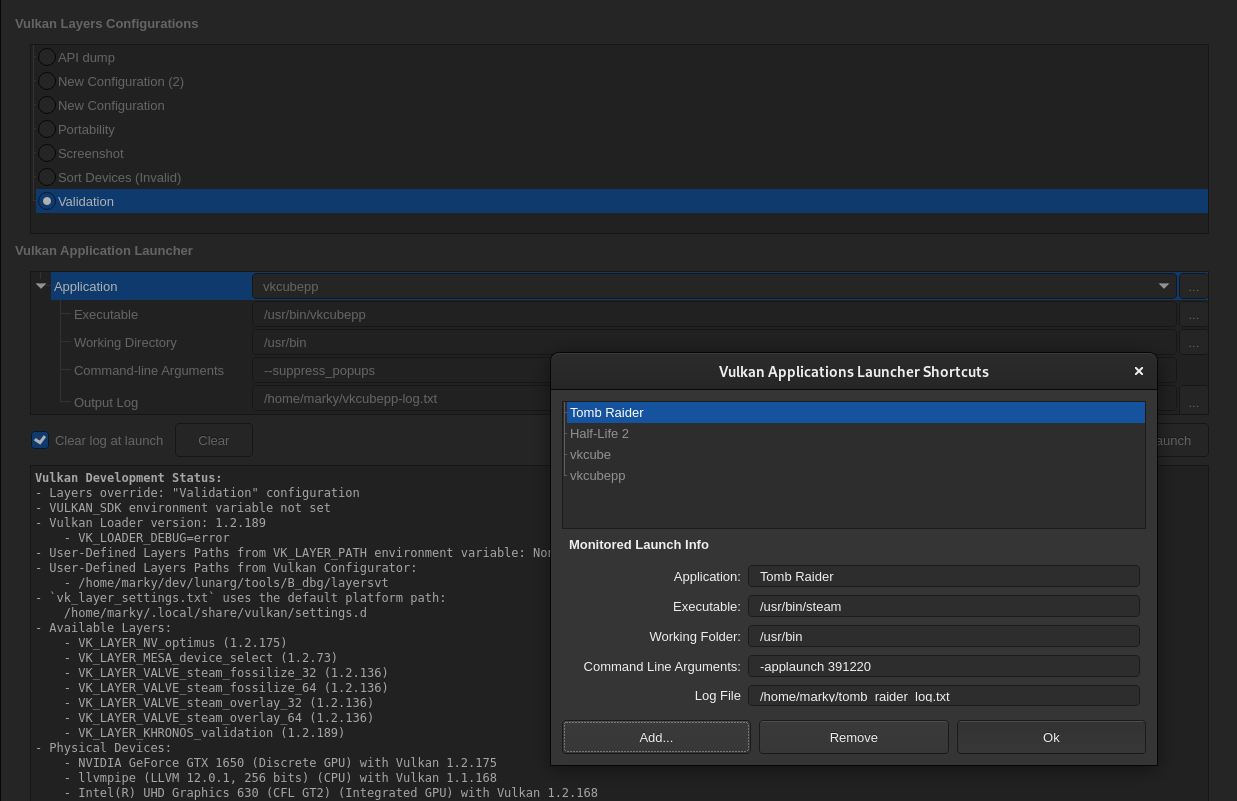
Task: Click the Working Folder field in dialog
Action: (x=944, y=636)
